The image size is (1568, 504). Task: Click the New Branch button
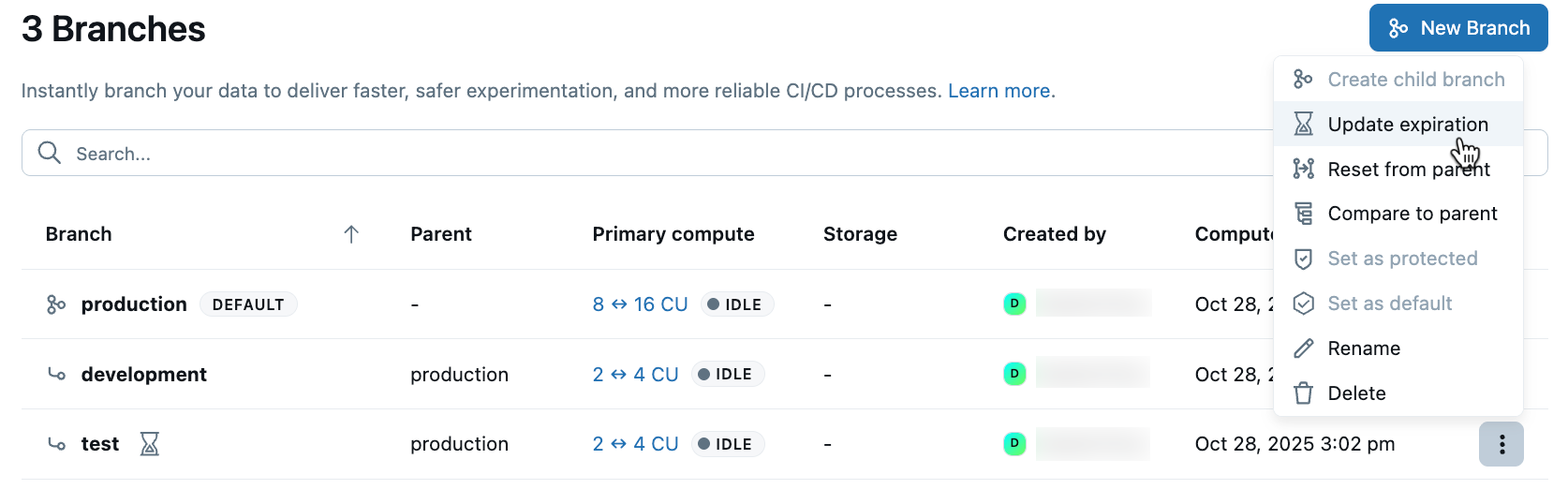(x=1458, y=28)
